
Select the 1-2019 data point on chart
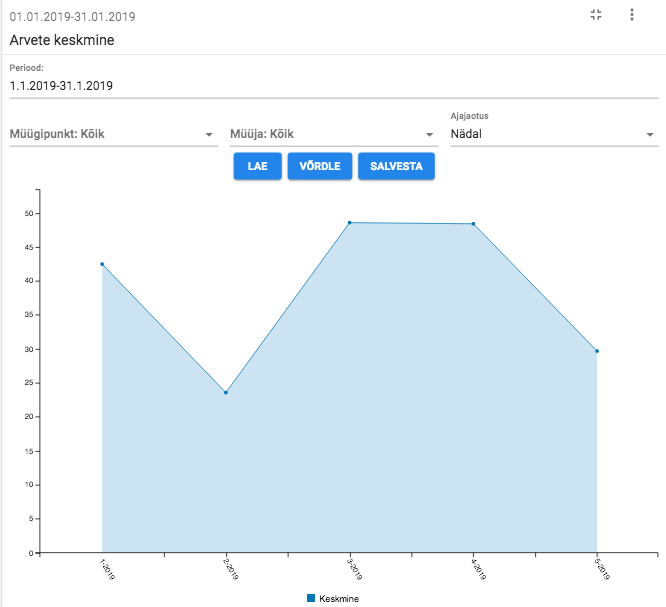pyautogui.click(x=102, y=264)
